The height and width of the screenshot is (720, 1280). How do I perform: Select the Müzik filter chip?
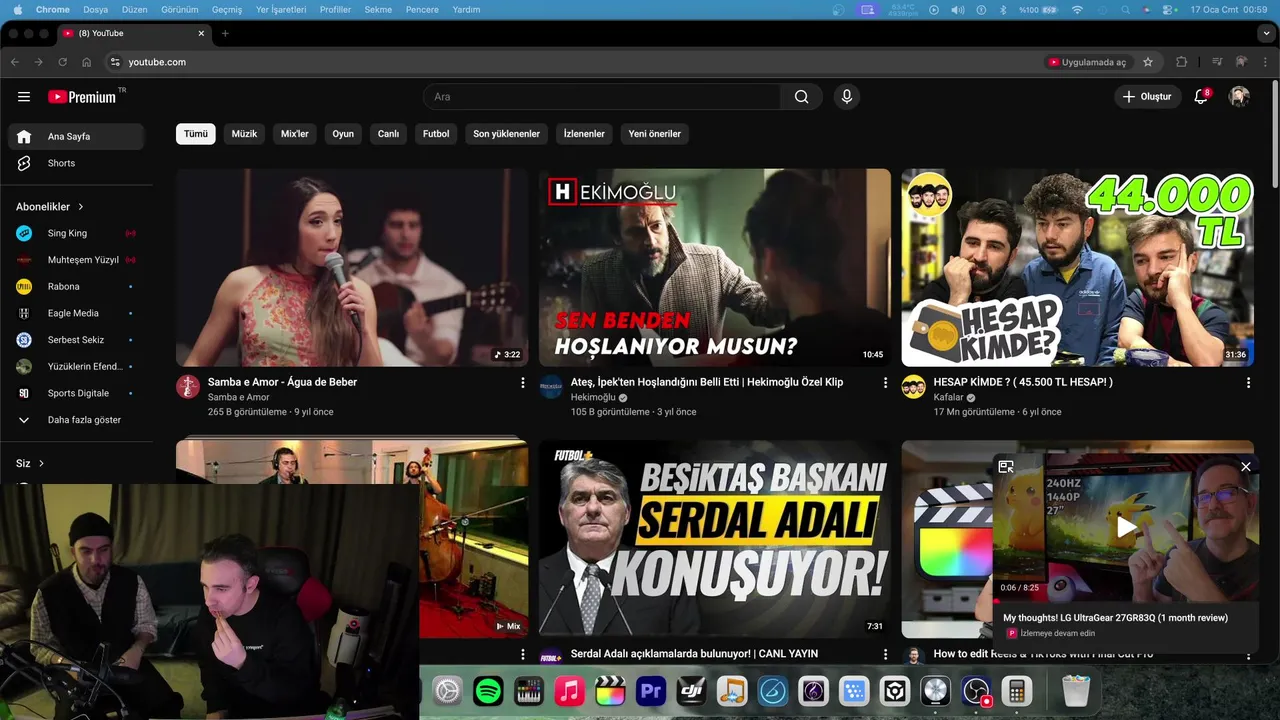pos(244,134)
